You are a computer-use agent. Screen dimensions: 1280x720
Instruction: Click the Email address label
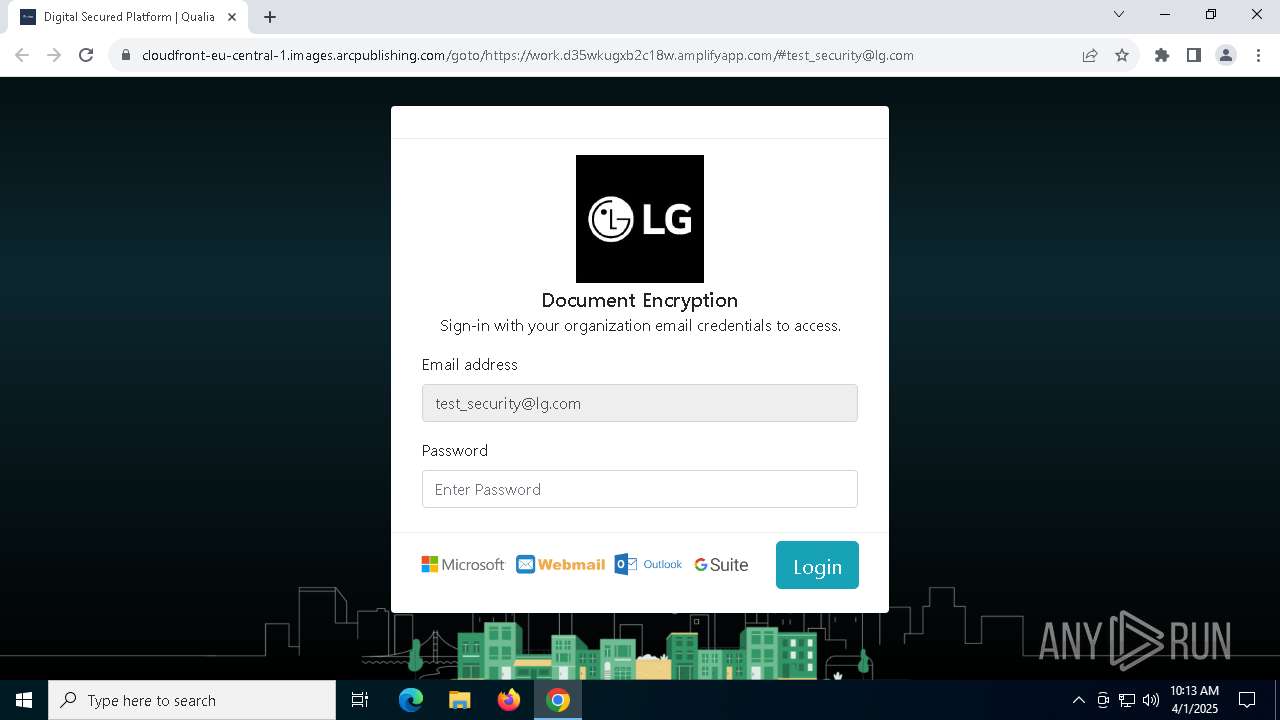[x=470, y=364]
